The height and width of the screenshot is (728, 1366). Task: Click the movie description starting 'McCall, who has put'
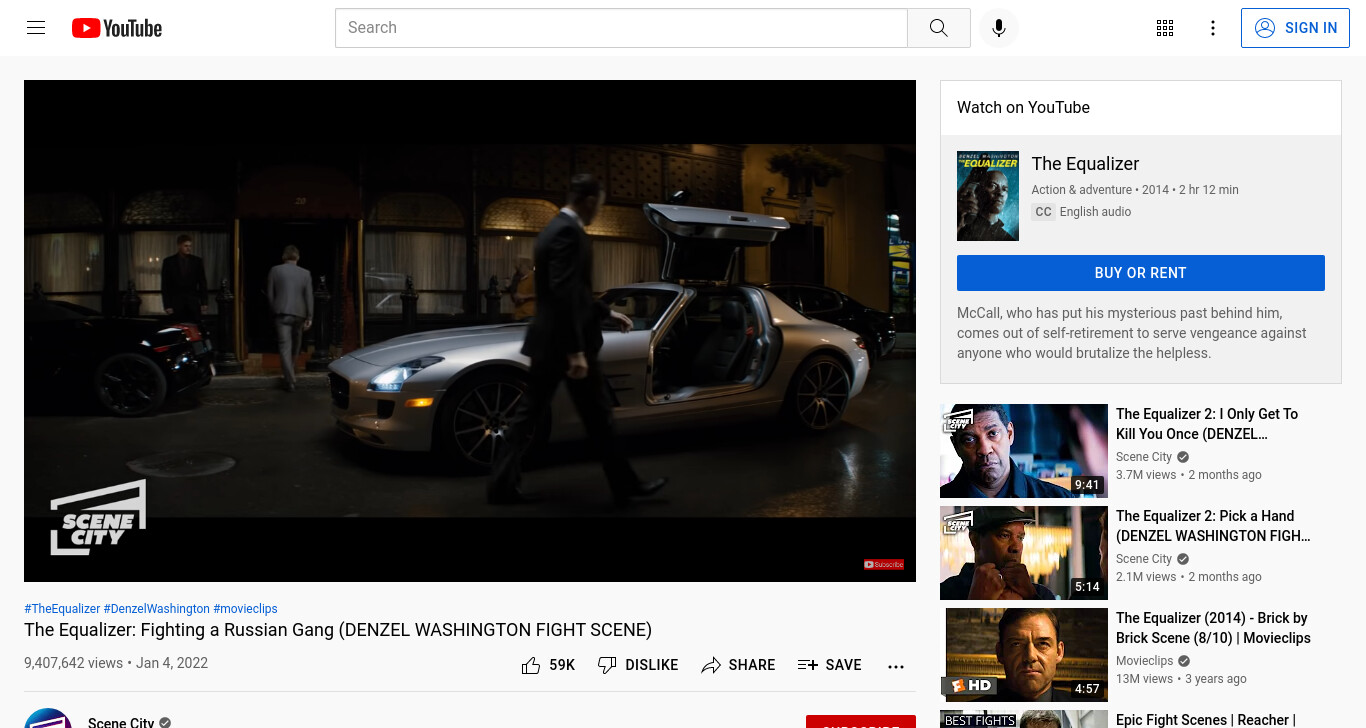1132,333
